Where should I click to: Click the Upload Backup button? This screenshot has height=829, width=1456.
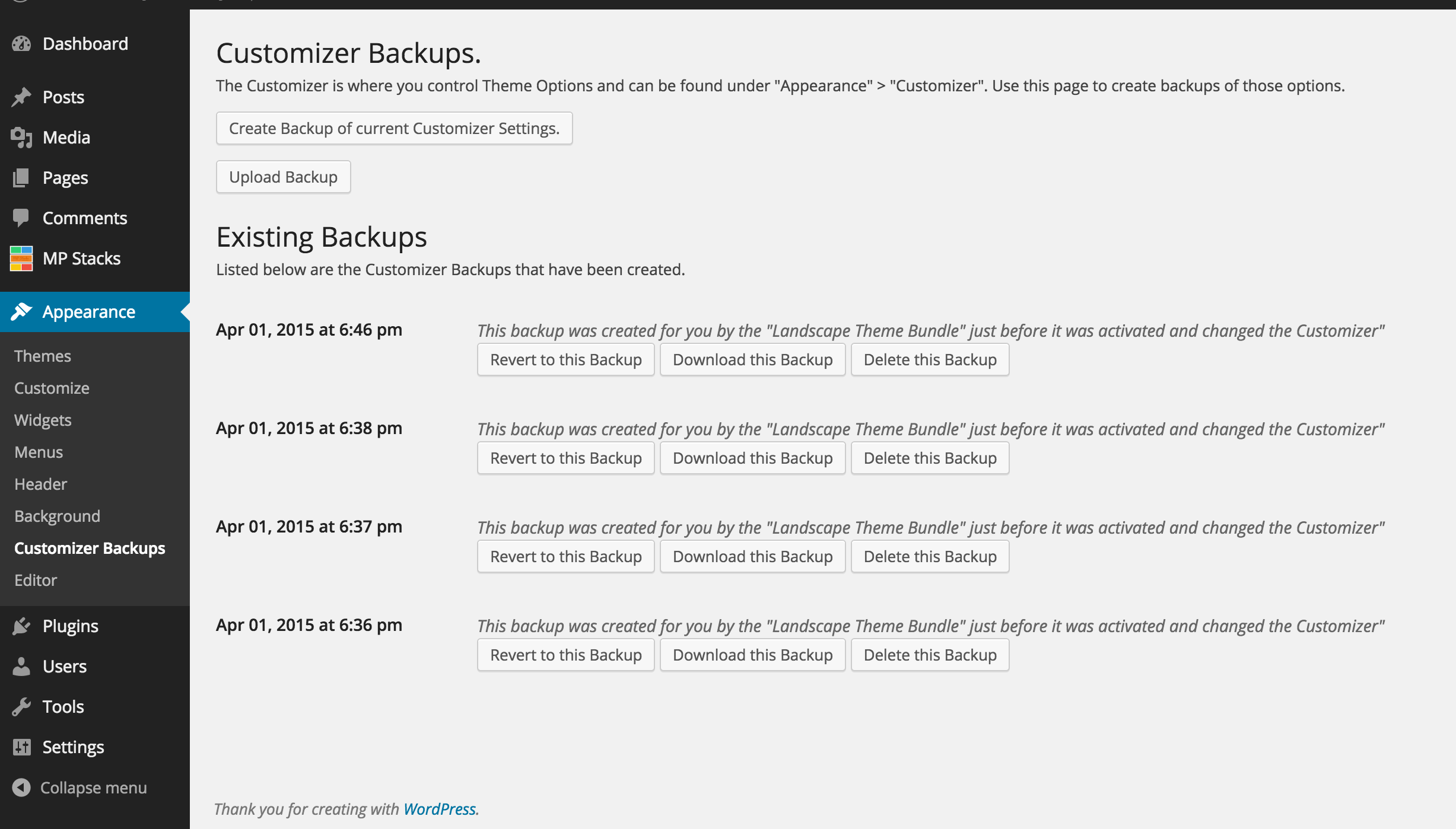284,177
